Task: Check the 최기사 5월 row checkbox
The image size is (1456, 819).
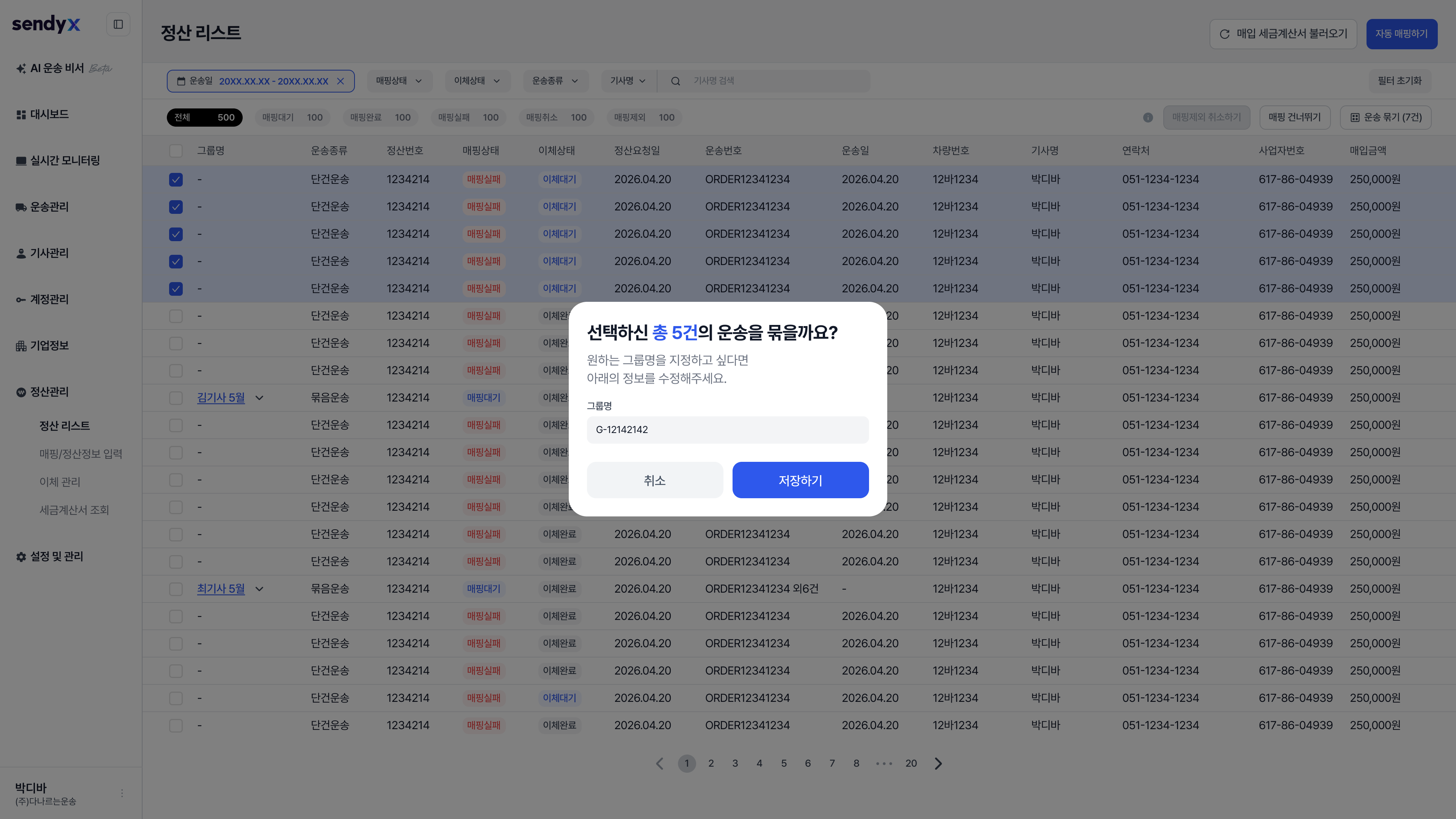Action: click(176, 589)
